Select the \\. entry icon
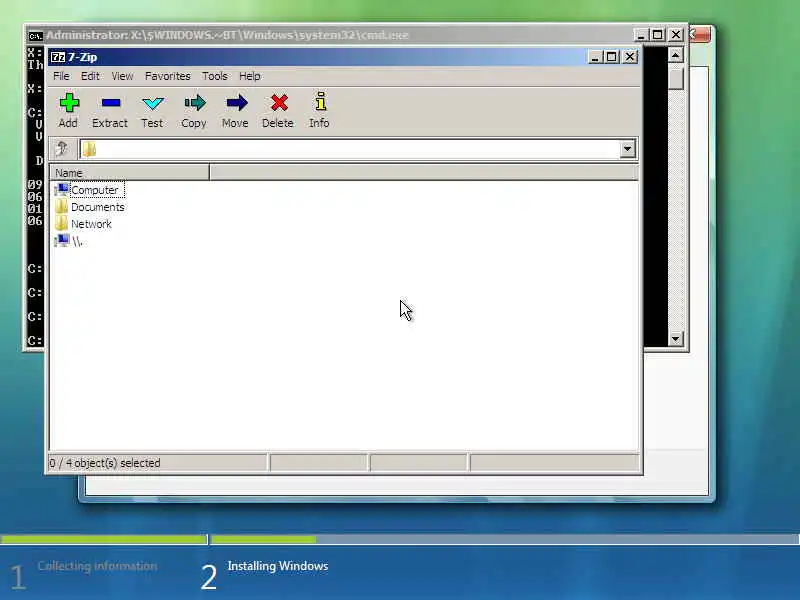Screen dimensions: 800x600 [62, 240]
